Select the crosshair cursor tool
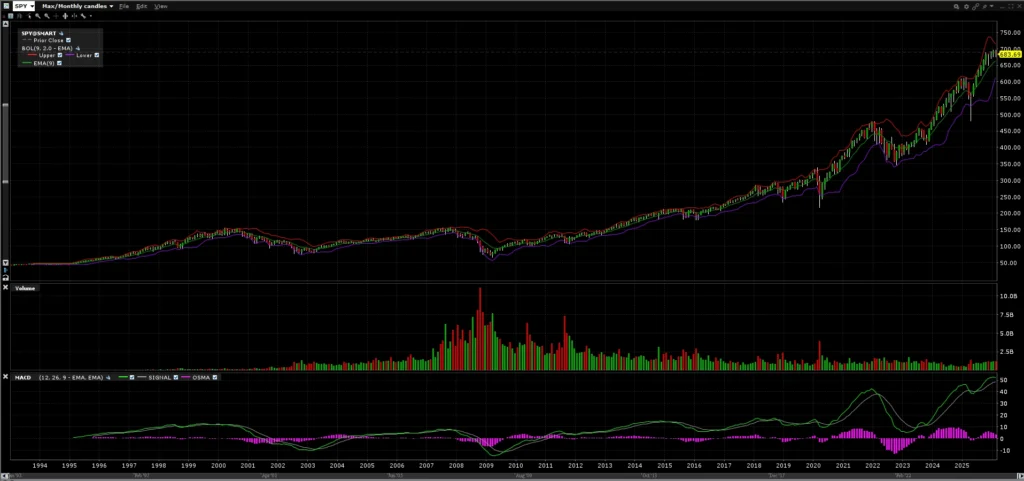This screenshot has height=481, width=1024. point(56,16)
